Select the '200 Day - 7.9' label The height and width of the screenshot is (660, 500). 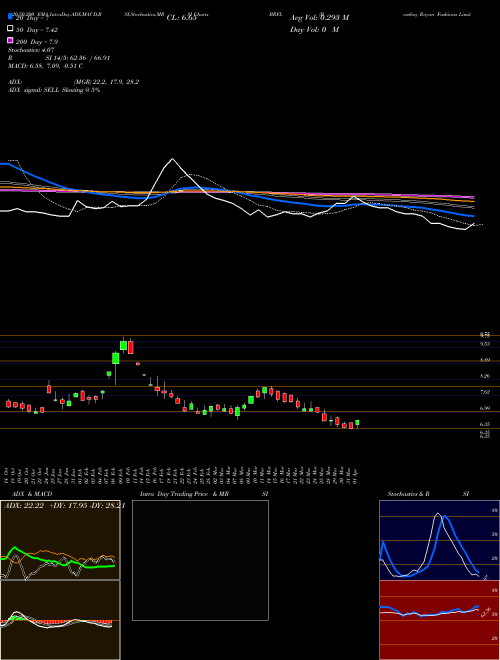tap(37, 42)
